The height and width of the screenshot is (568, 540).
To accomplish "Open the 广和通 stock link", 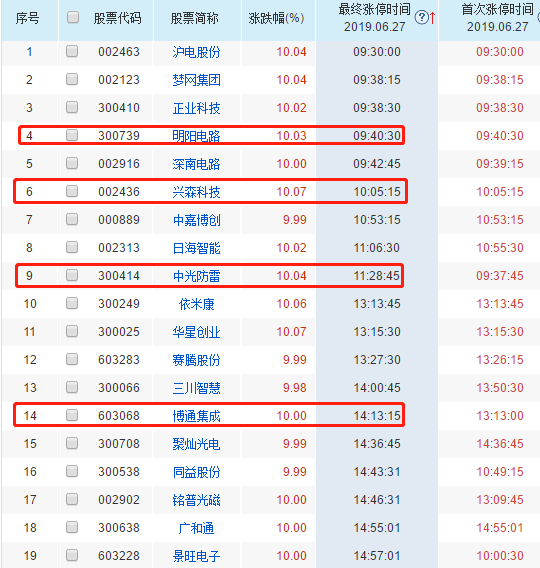I will pyautogui.click(x=196, y=528).
